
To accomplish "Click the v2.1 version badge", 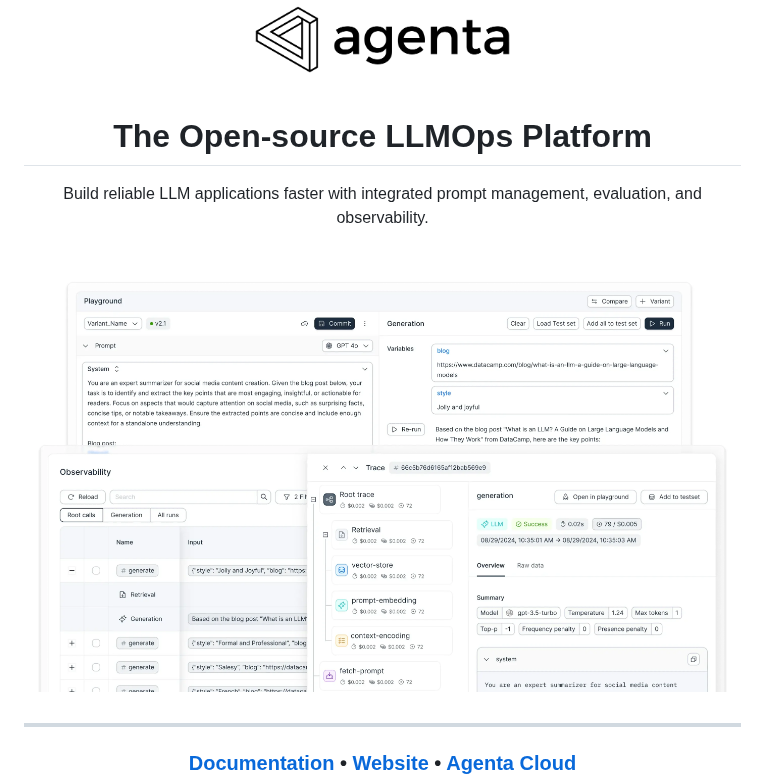I will pos(158,324).
